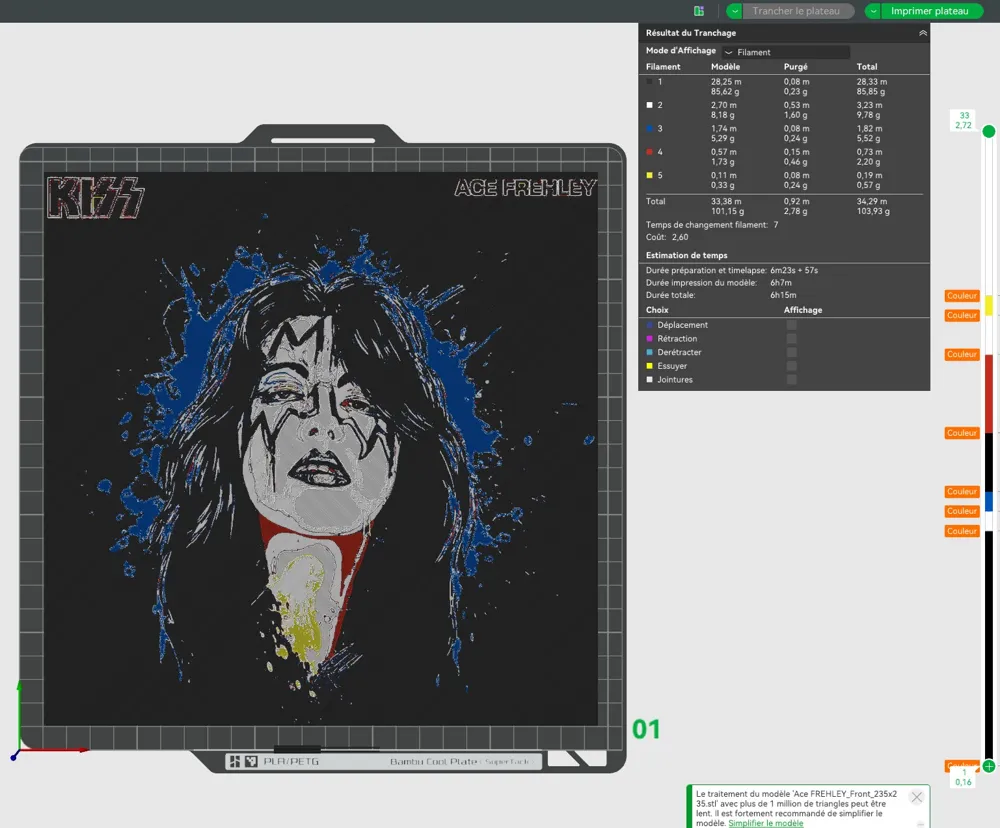1000x828 pixels.
Task: Enable the Rétraction display checkbox
Action: pyautogui.click(x=791, y=339)
